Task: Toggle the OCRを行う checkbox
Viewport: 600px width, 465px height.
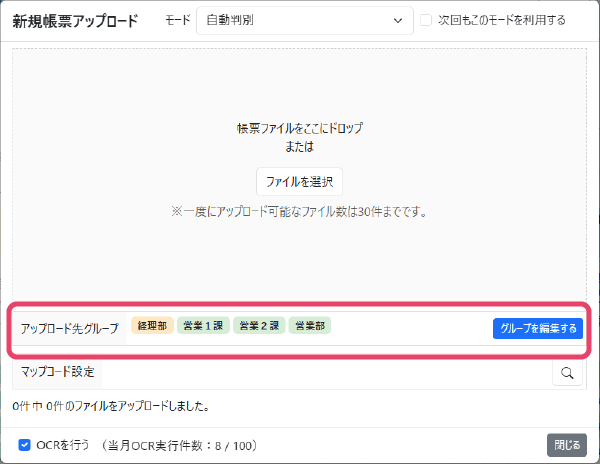Action: [x=25, y=445]
